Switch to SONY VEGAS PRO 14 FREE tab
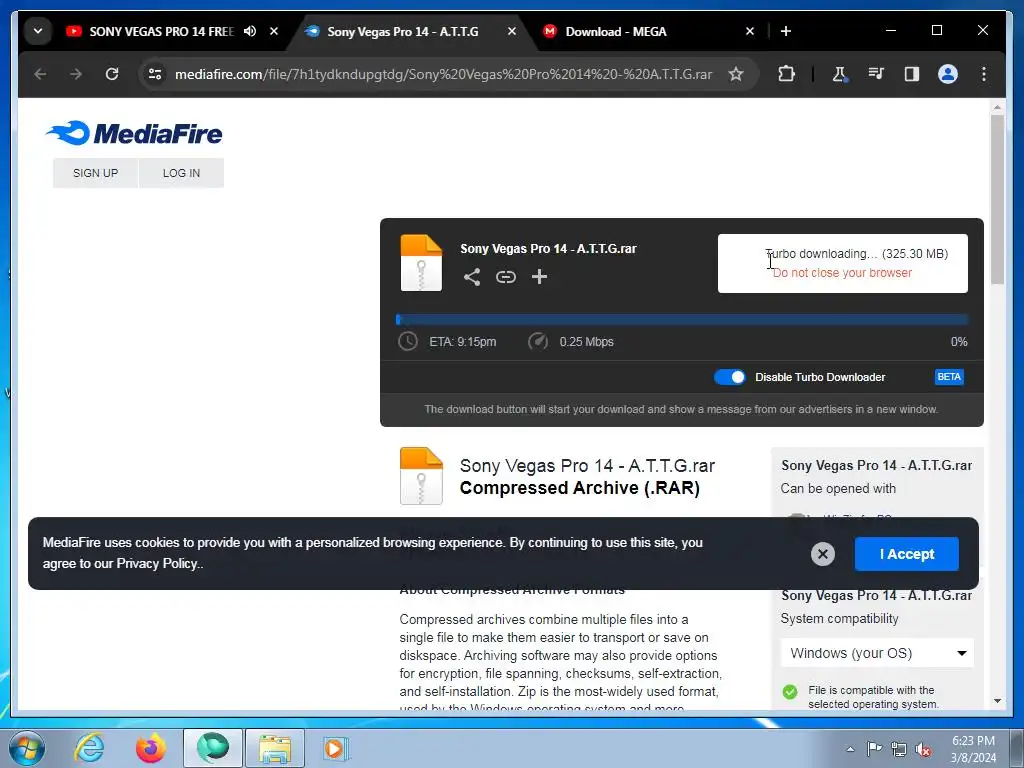 click(x=161, y=31)
